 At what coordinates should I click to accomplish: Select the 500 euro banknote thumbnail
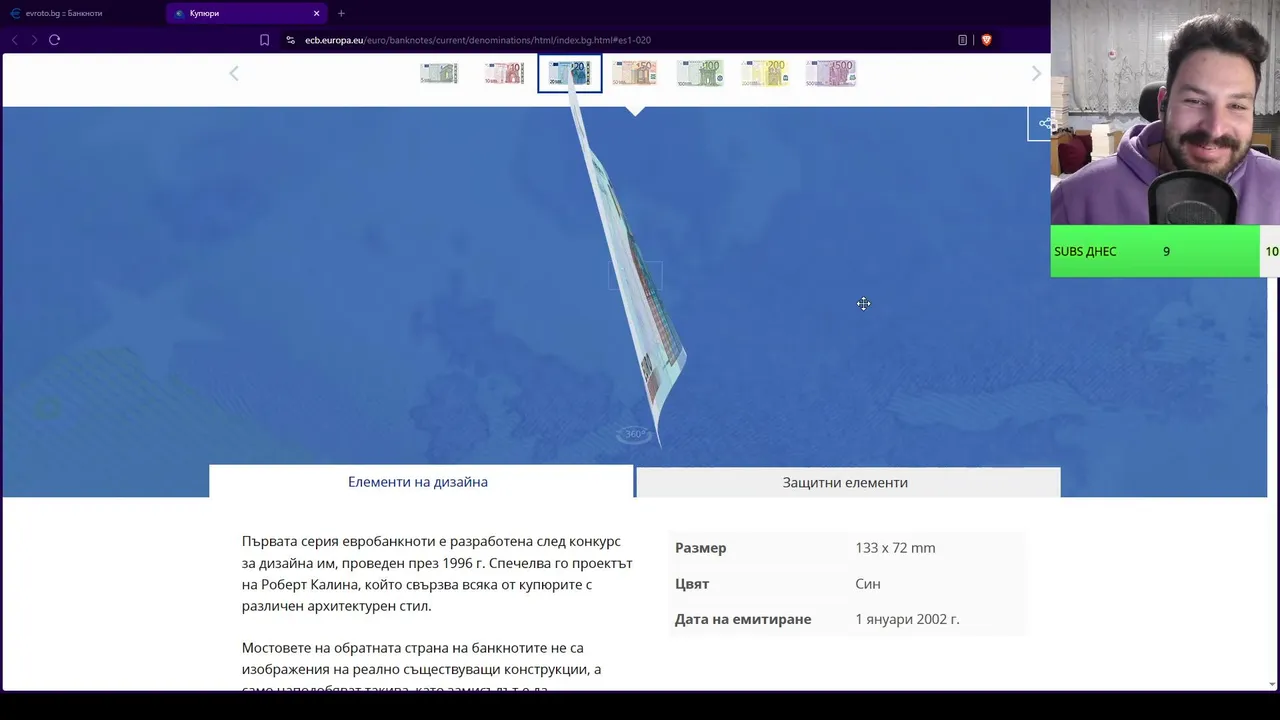(x=830, y=73)
